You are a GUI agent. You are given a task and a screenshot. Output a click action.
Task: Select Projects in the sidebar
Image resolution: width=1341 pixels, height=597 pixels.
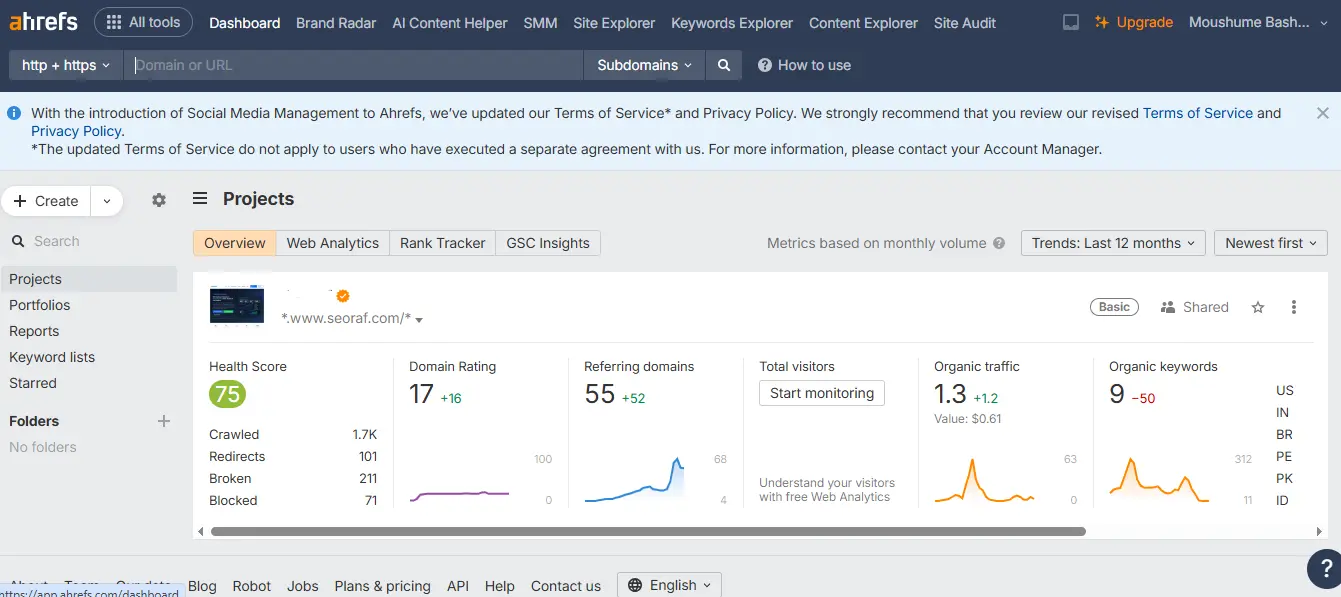[x=89, y=279]
